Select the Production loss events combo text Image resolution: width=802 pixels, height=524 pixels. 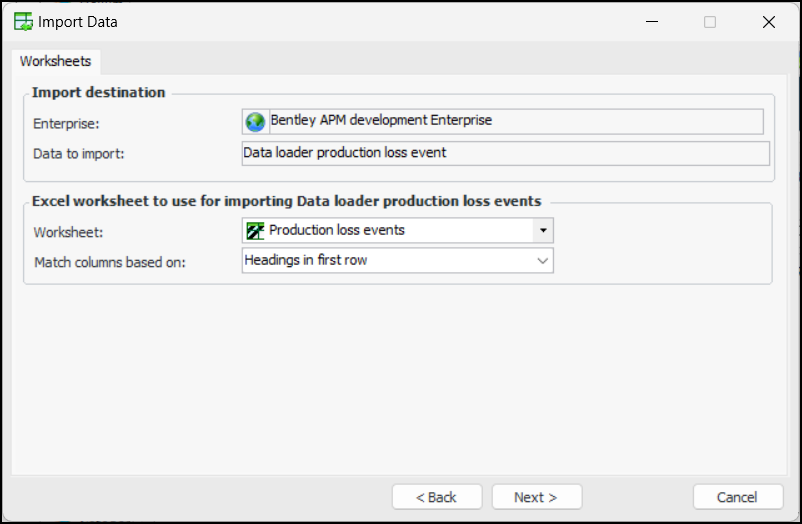coord(337,230)
